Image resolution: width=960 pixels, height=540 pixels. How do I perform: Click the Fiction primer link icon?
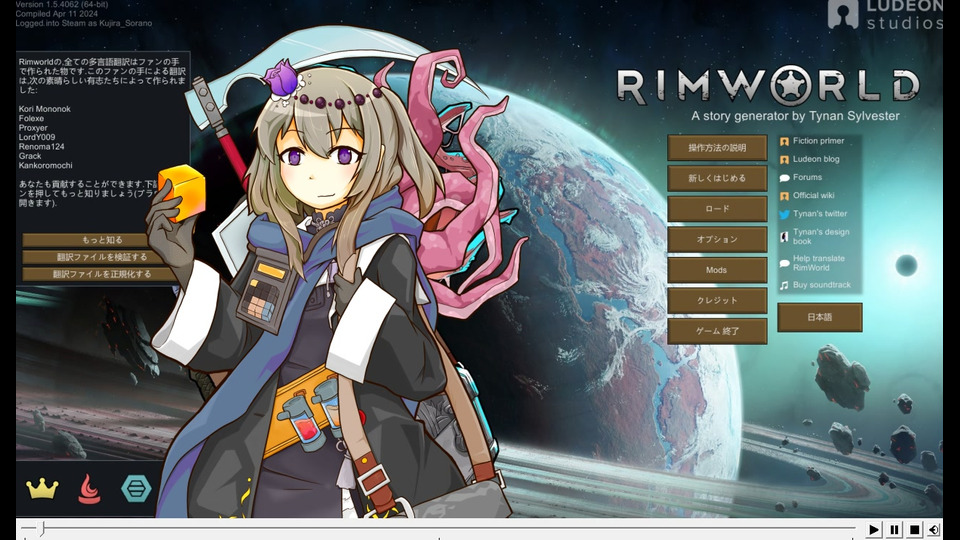pos(784,141)
